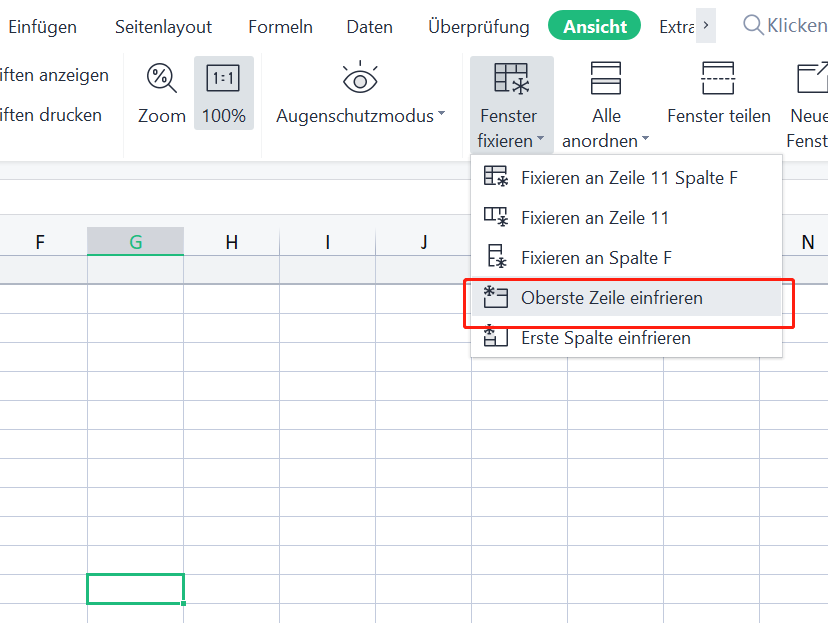This screenshot has width=828, height=623.
Task: Click the Alle anordnen icon
Action: pos(605,77)
